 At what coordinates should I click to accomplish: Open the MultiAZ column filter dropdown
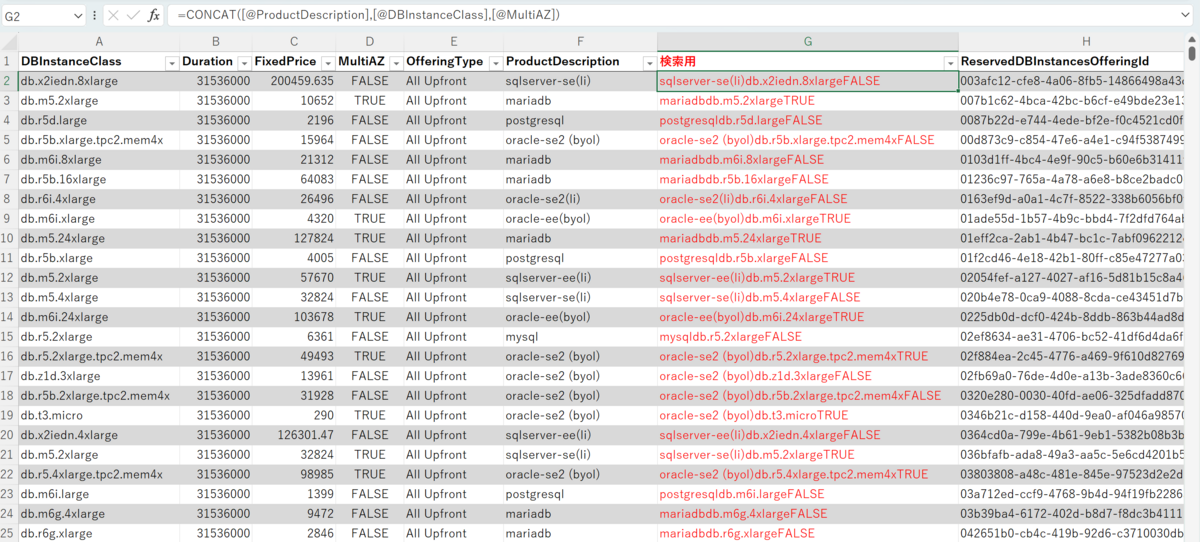(x=394, y=62)
